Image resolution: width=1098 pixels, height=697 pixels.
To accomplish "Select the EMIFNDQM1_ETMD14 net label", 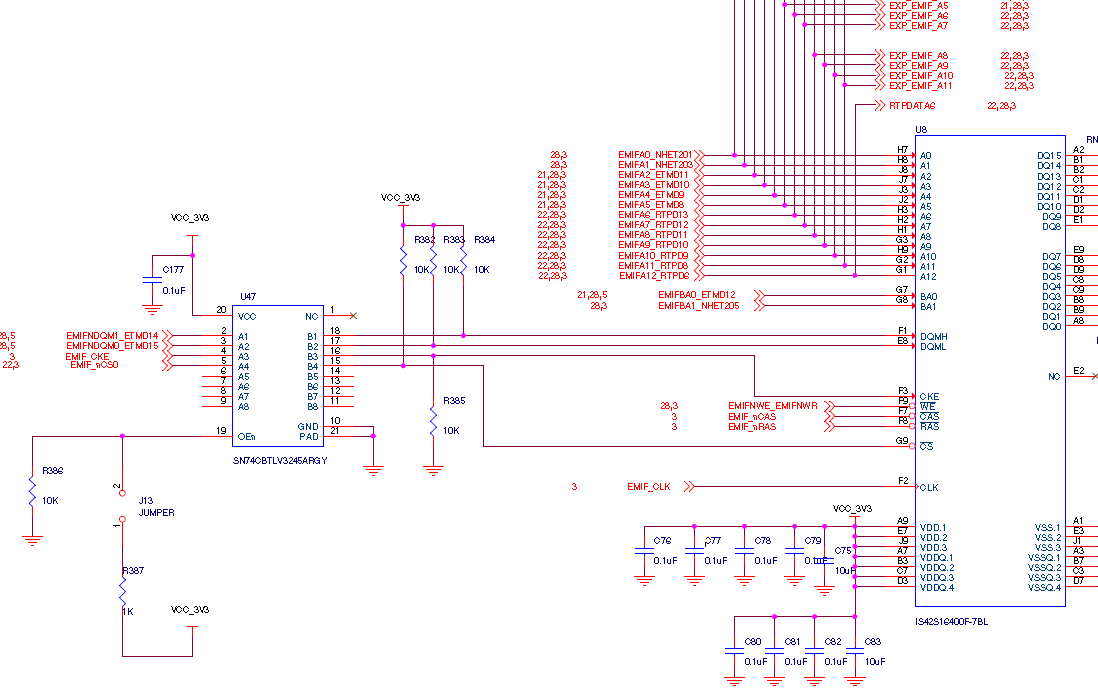I will [112, 336].
